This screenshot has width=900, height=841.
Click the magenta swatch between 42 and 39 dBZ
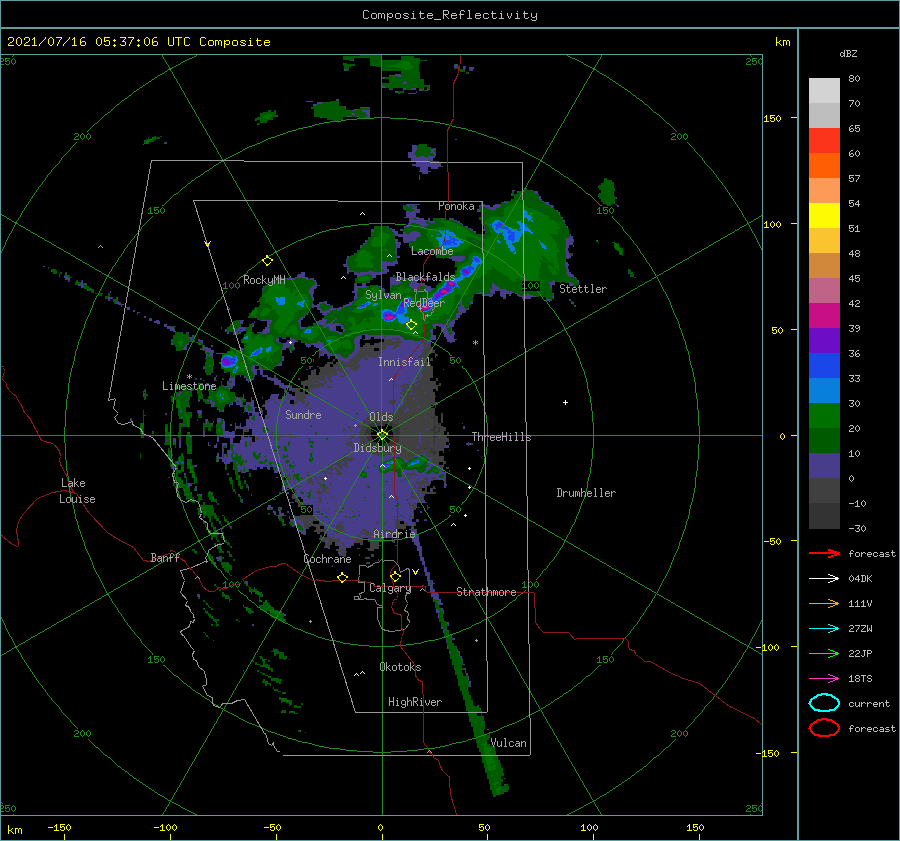(824, 316)
